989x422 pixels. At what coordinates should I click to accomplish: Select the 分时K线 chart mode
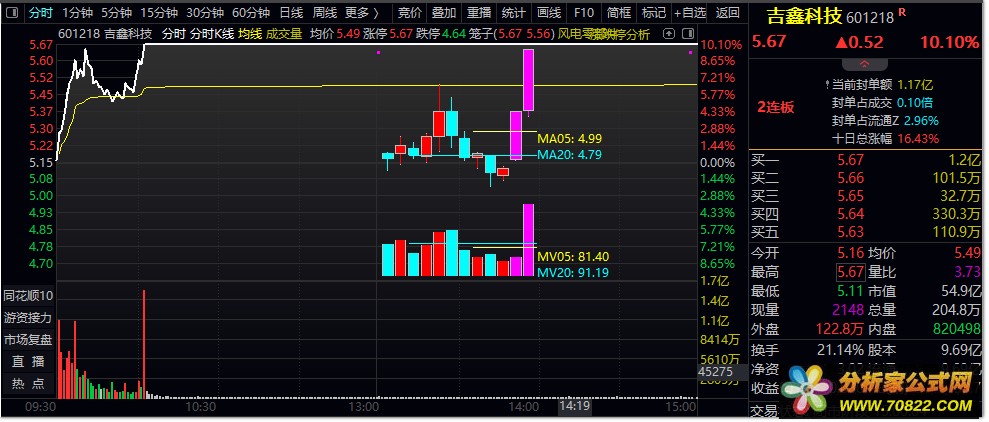pos(211,34)
